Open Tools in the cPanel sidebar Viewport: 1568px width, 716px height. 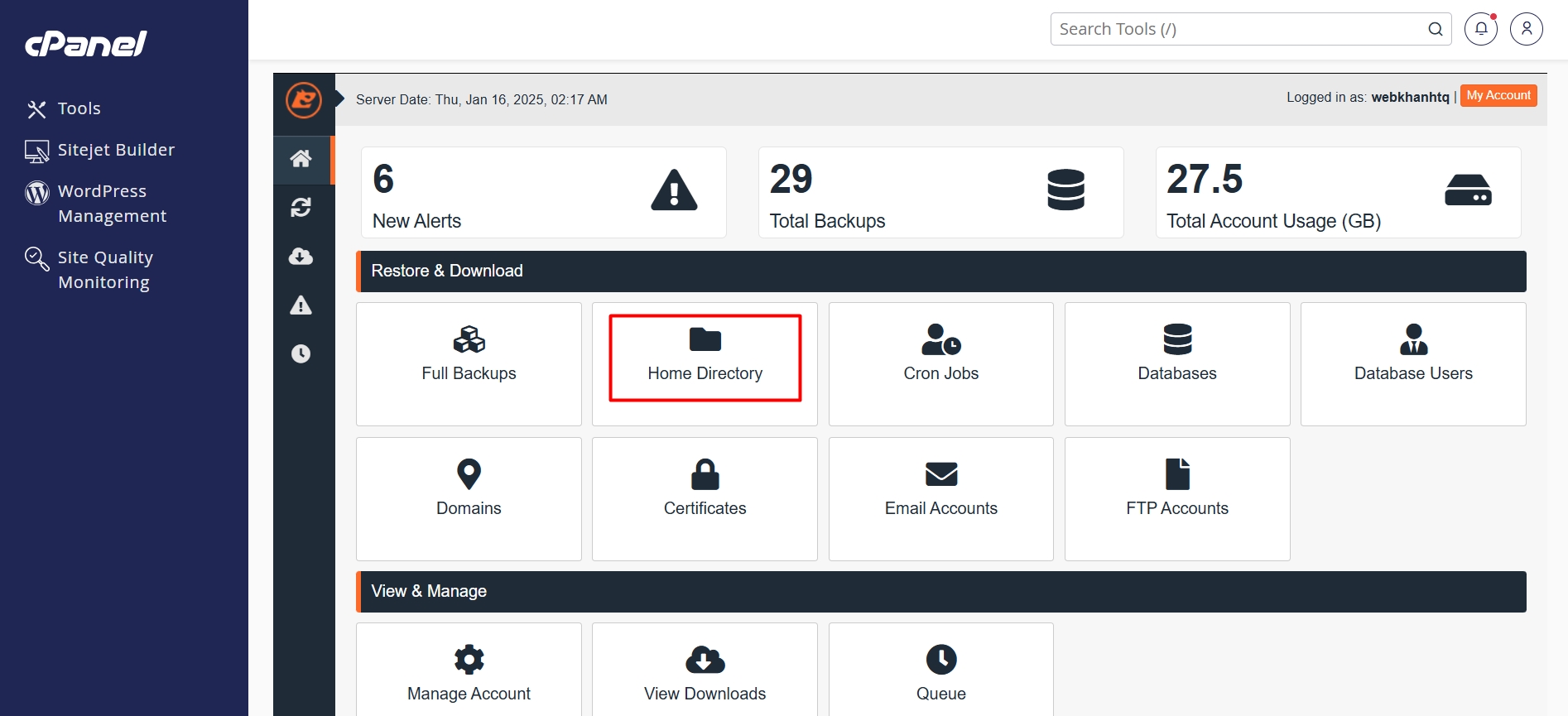79,108
